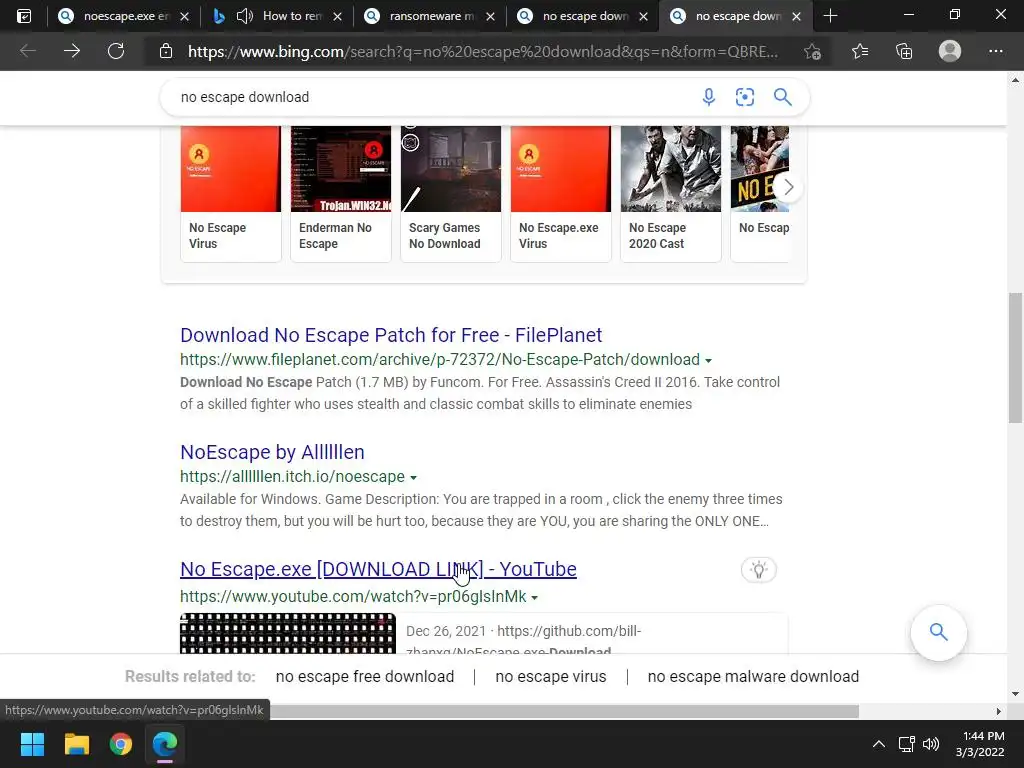
Task: Click the browser back arrow
Action: tap(28, 51)
